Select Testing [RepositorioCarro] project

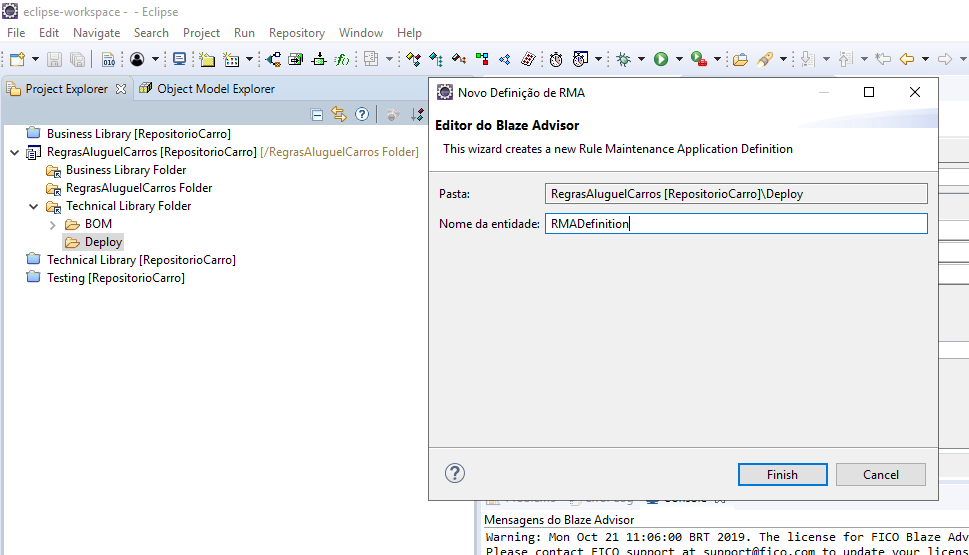(106, 278)
